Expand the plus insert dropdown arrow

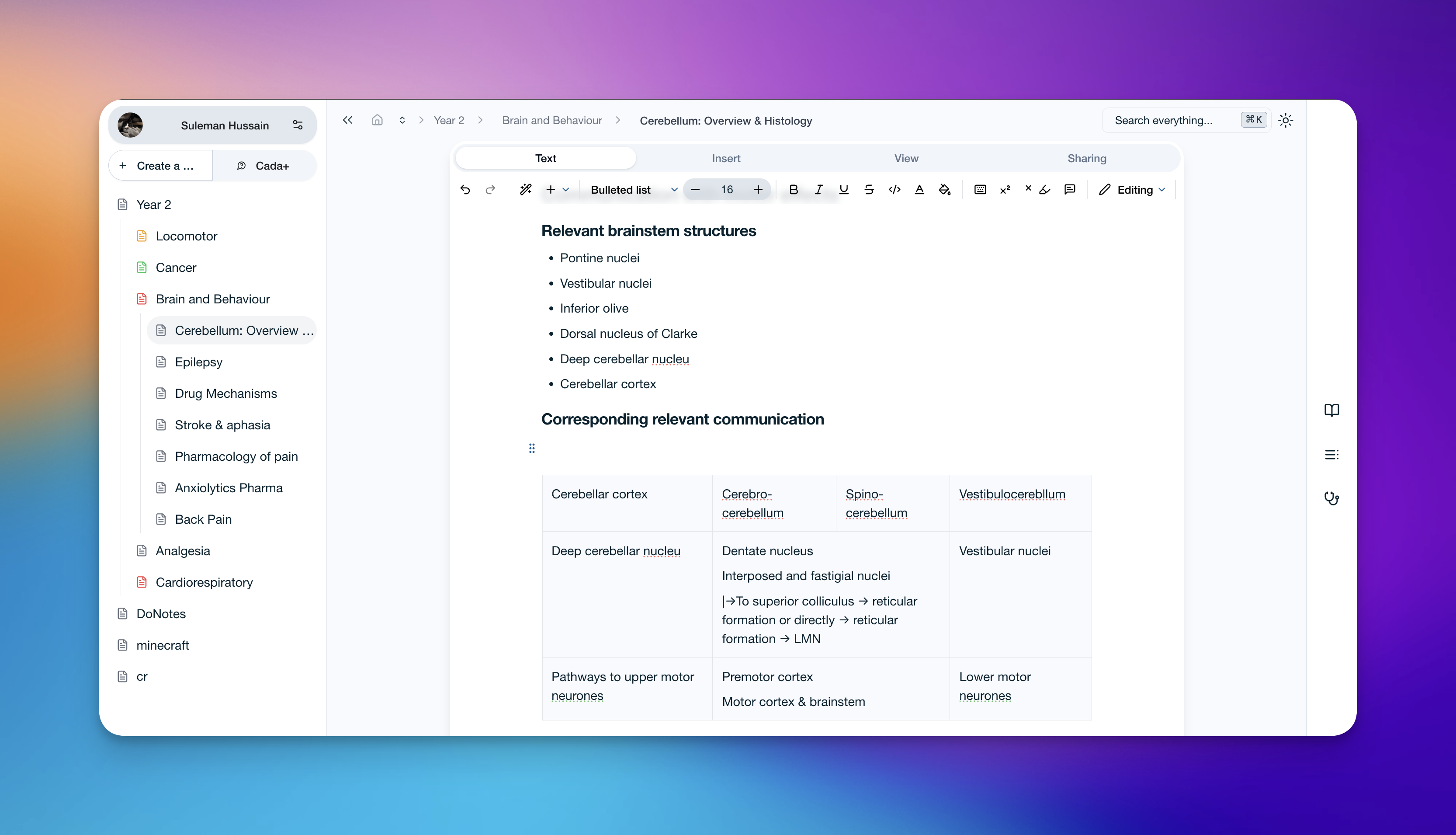(x=566, y=190)
